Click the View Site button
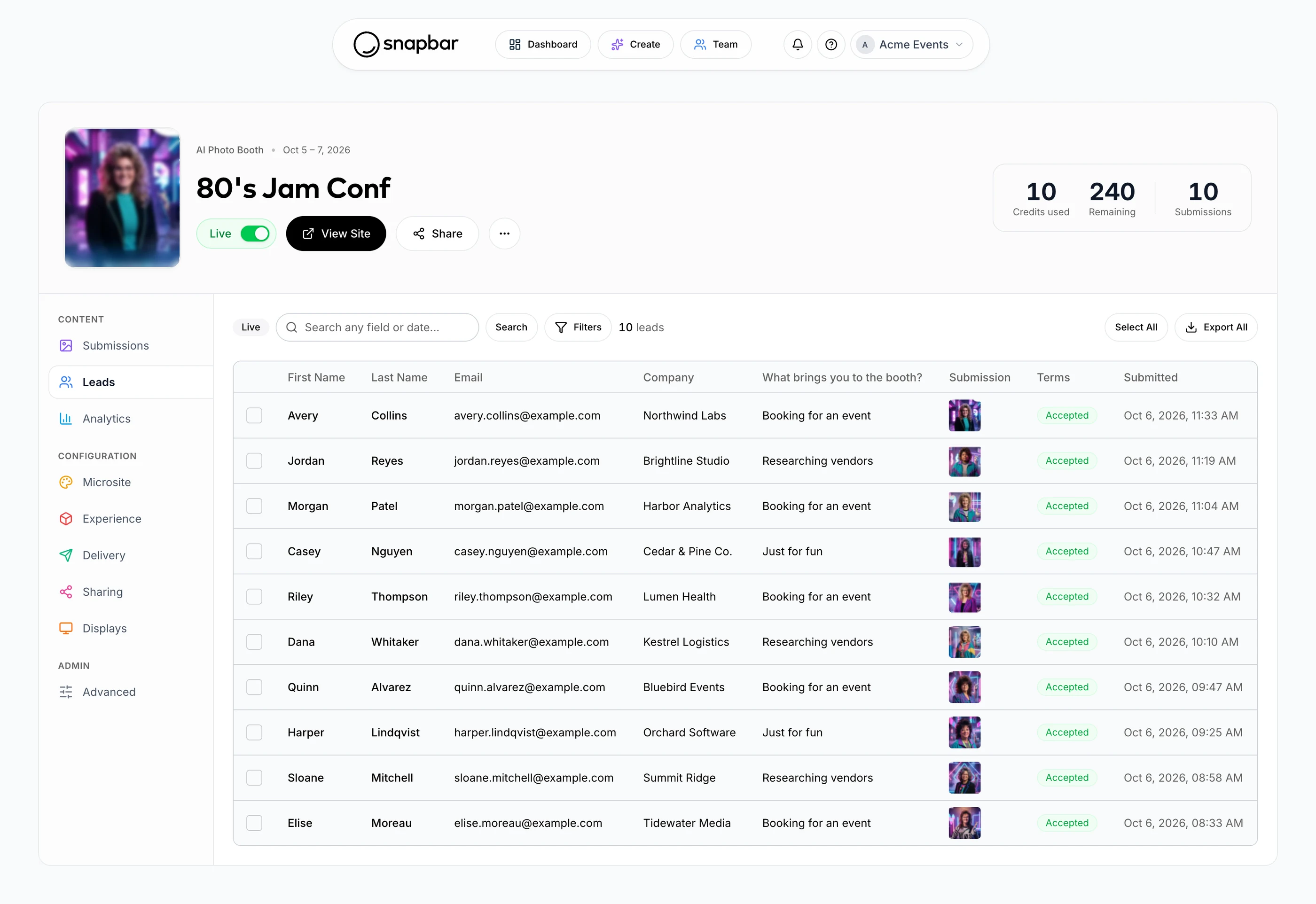 click(x=336, y=234)
